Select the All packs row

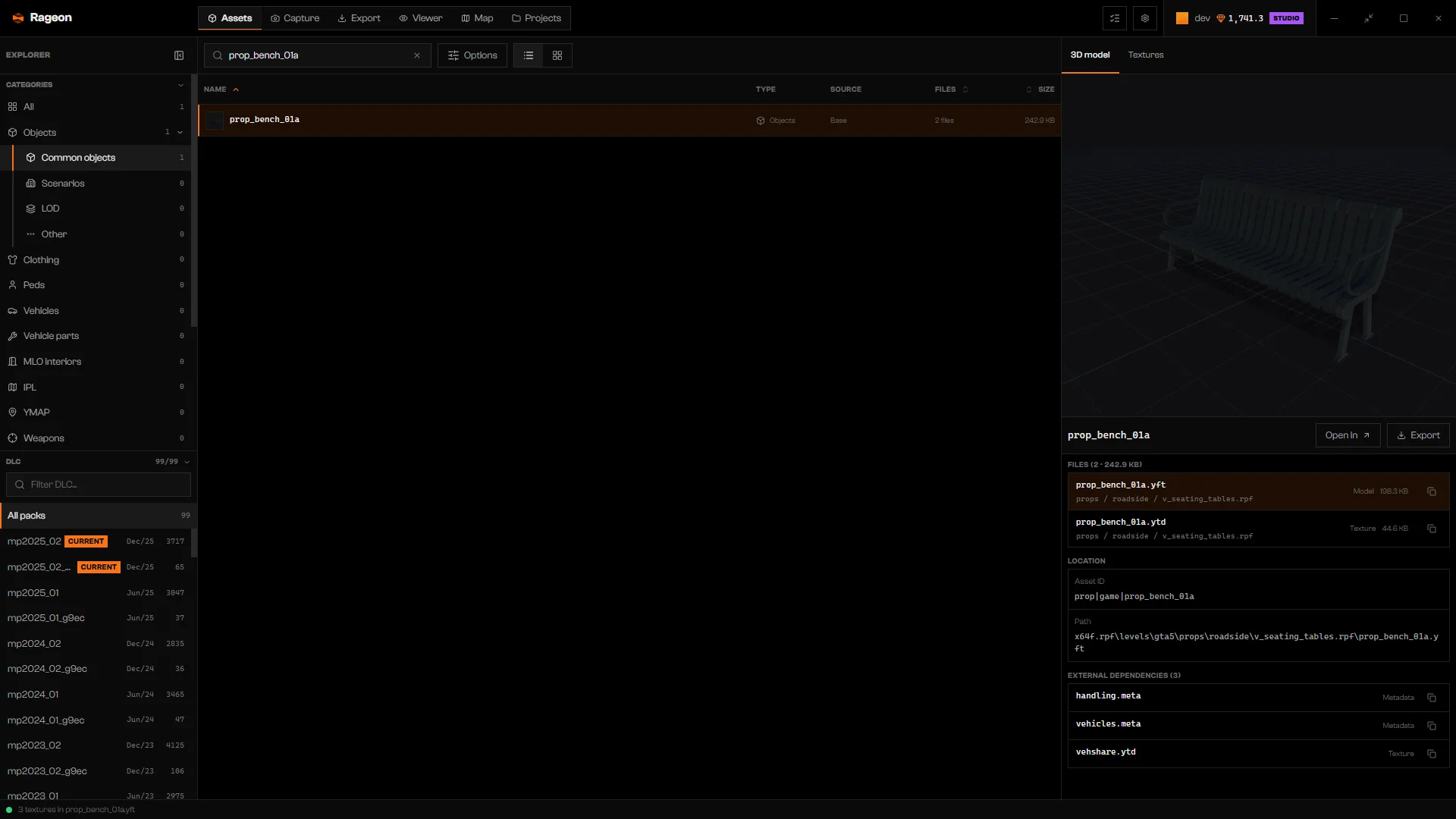(x=99, y=516)
